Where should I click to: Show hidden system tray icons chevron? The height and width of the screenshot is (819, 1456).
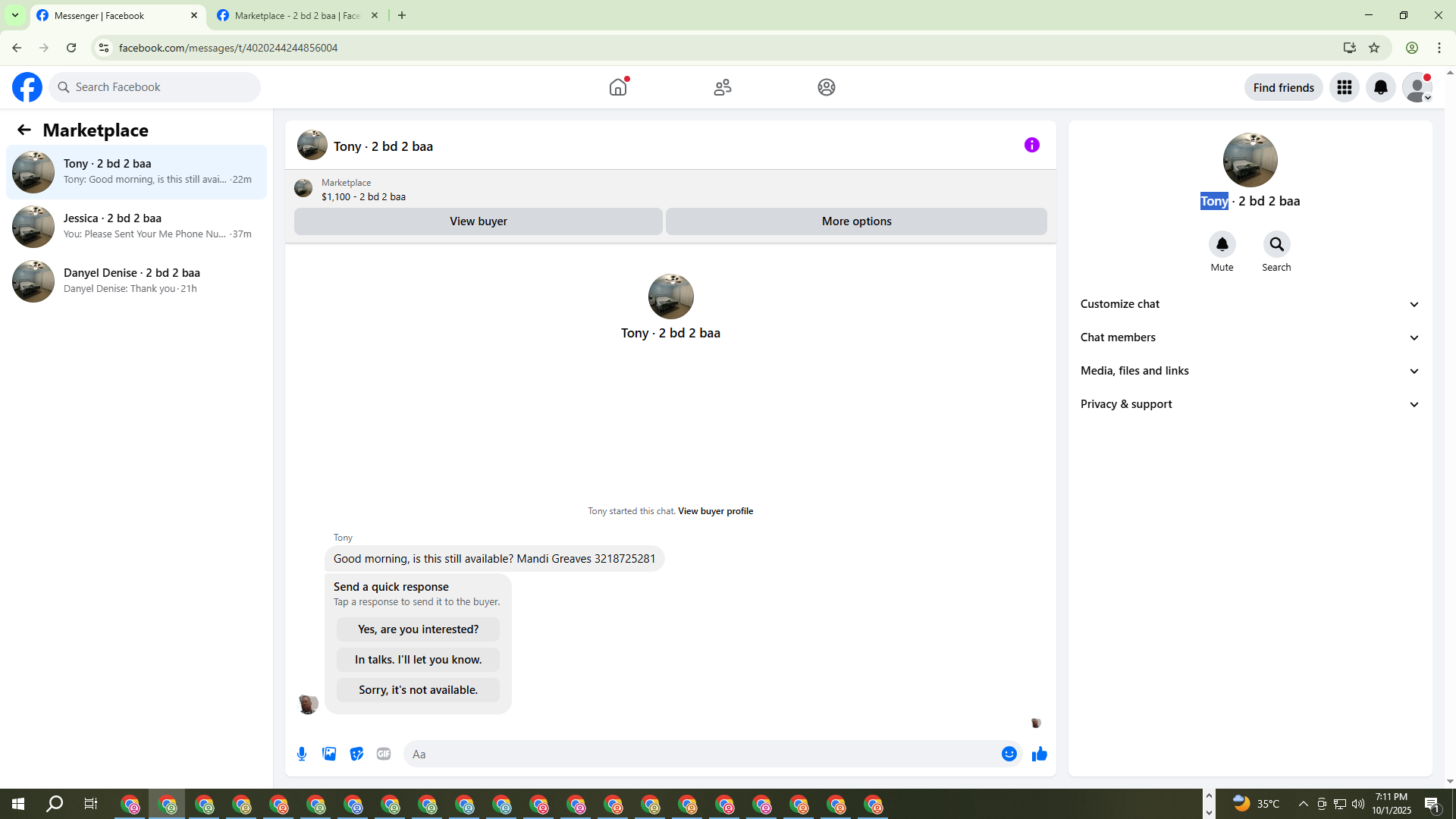1303,804
